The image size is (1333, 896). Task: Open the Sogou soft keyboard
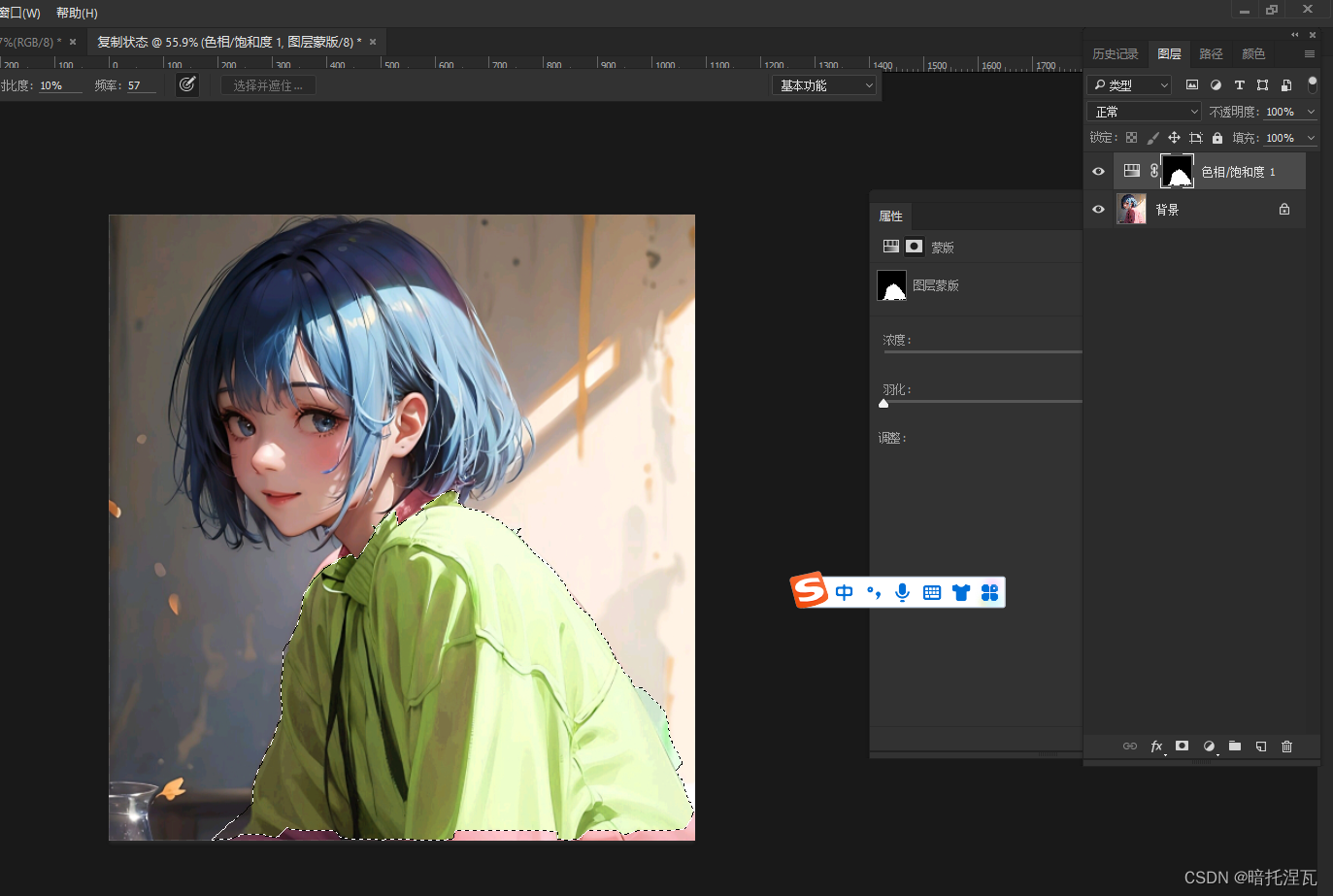pos(932,592)
